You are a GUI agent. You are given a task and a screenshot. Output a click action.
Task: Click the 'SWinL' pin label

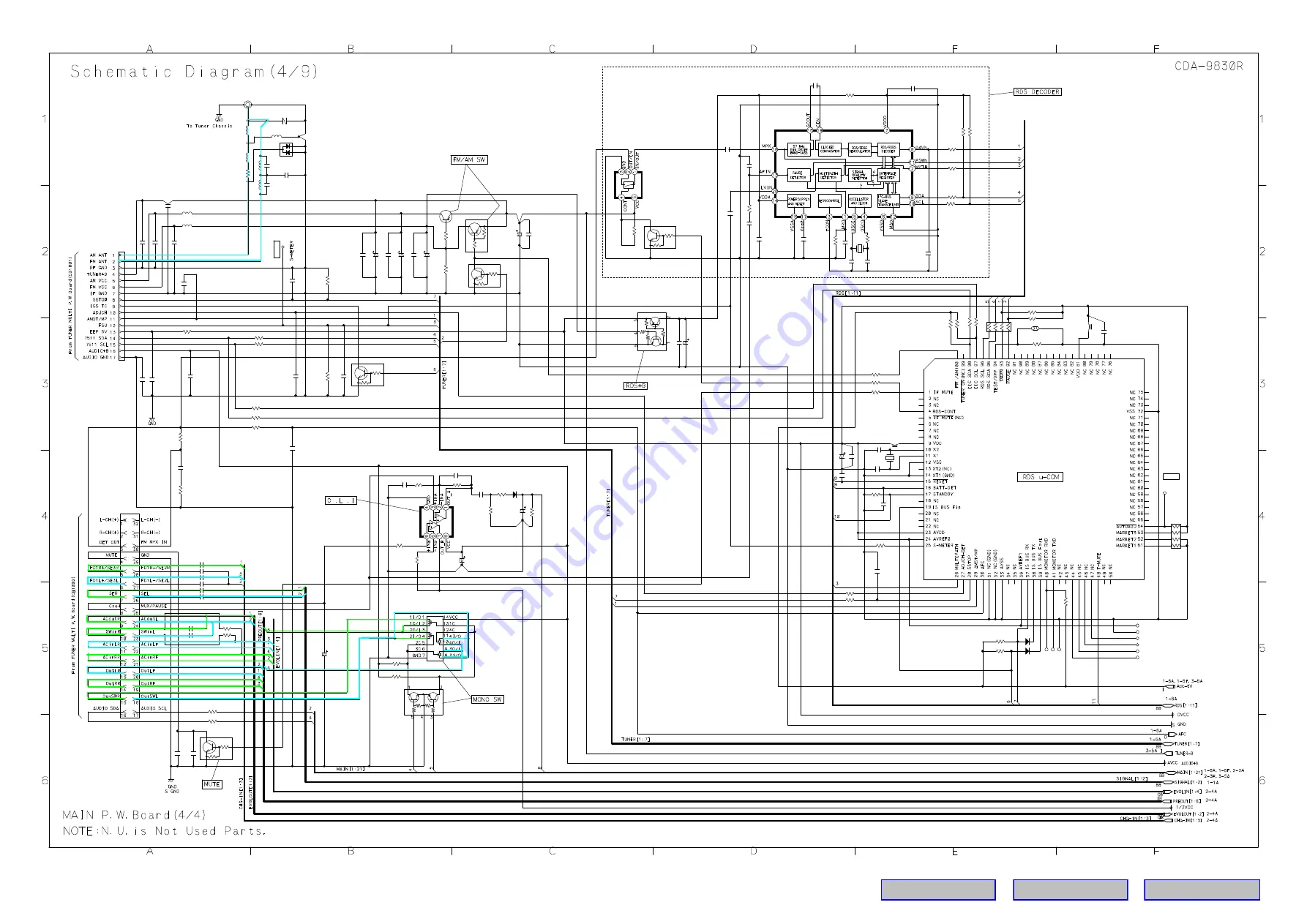click(148, 632)
